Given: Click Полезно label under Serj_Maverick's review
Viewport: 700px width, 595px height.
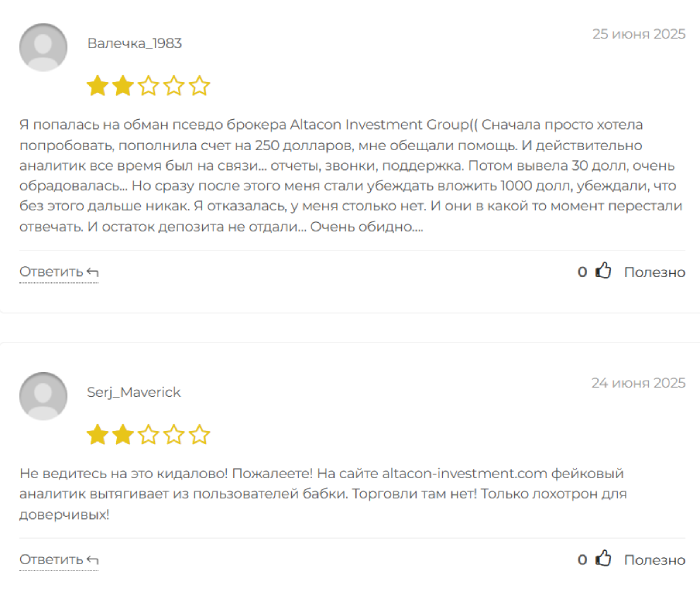Looking at the screenshot, I should 654,560.
